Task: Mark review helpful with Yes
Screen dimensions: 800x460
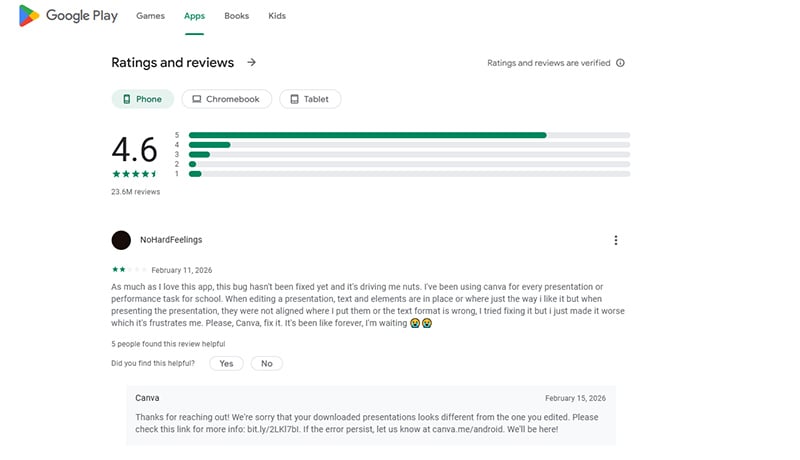Action: tap(226, 363)
